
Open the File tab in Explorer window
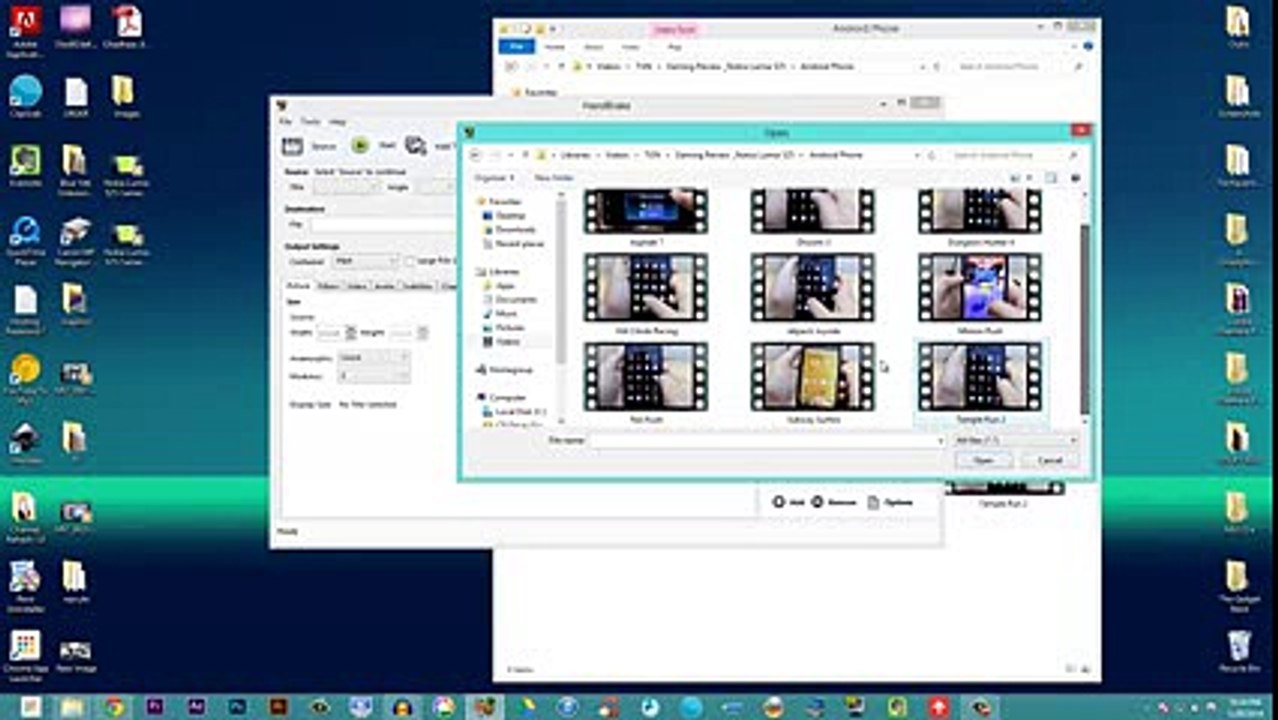pyautogui.click(x=517, y=46)
